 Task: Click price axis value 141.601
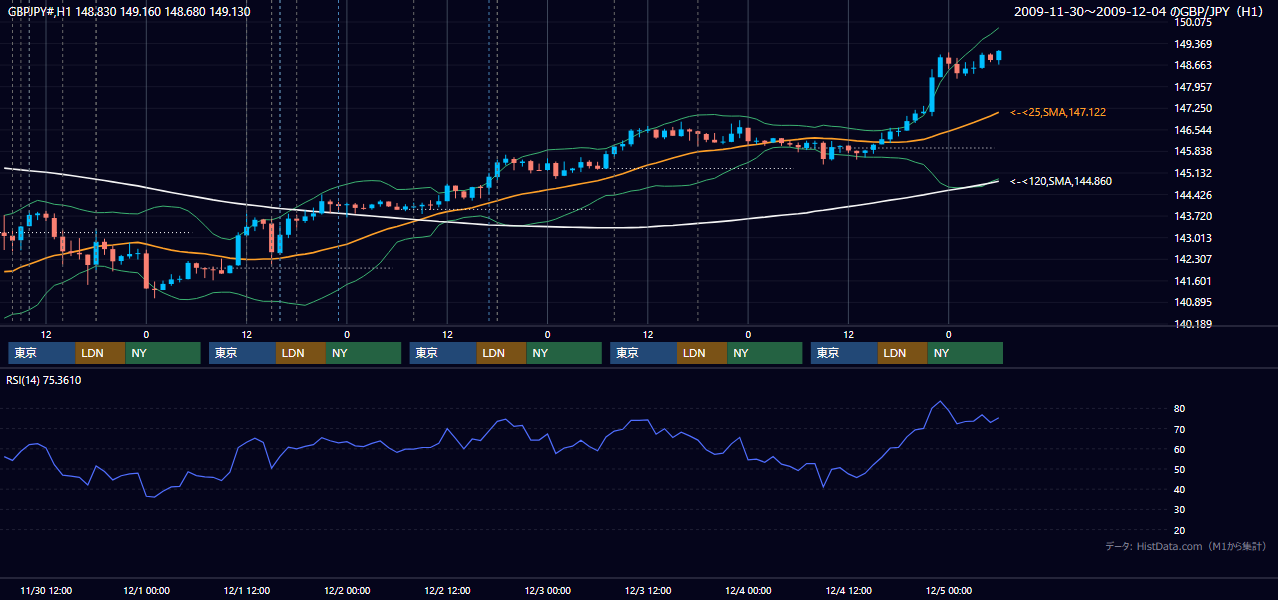click(1193, 281)
